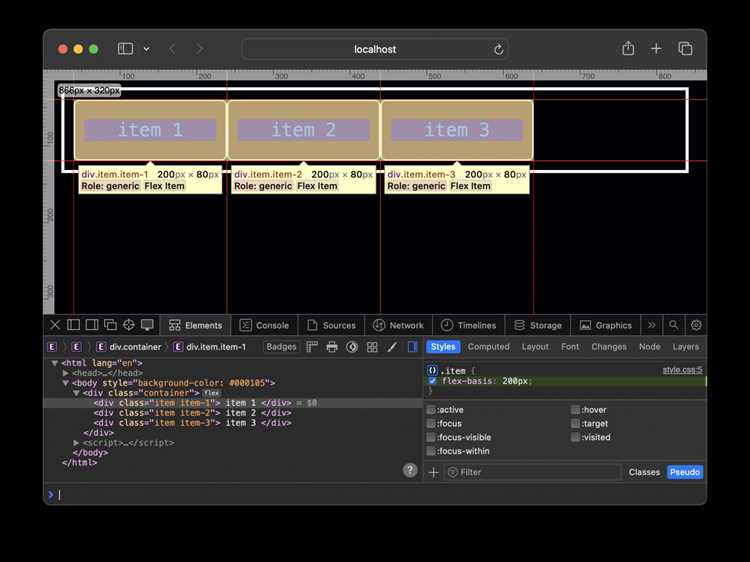The width and height of the screenshot is (750, 562).
Task: Open the Network tab
Action: [x=398, y=325]
